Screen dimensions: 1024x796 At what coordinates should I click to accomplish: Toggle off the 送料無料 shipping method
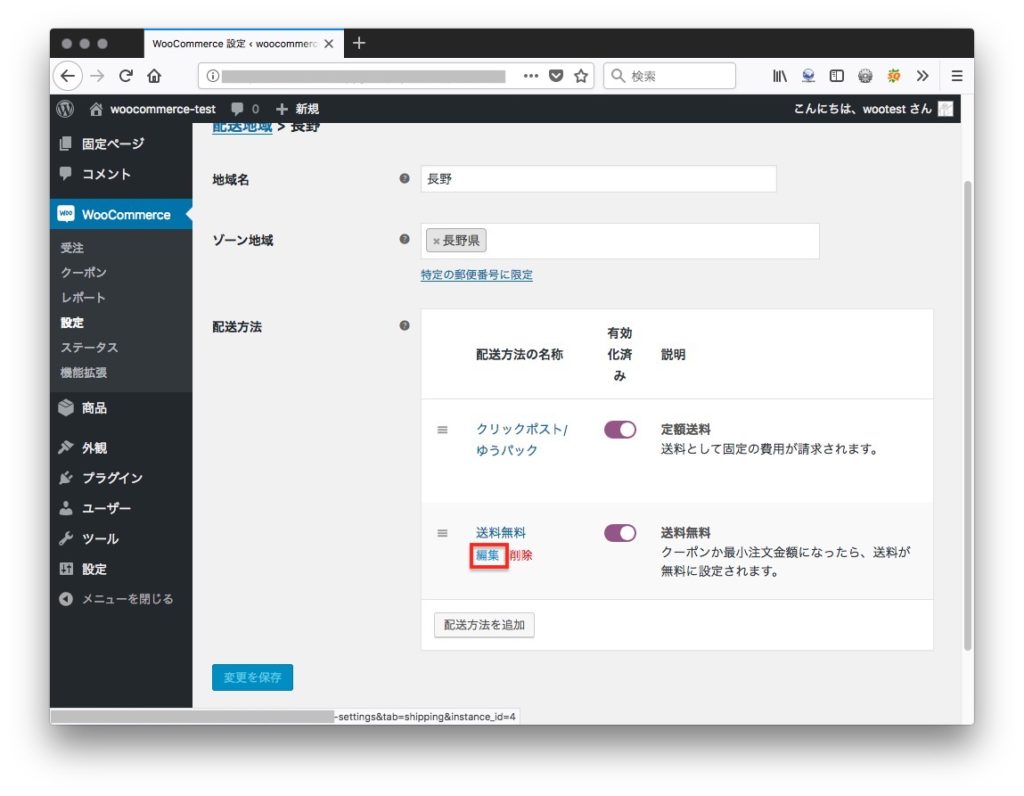tap(620, 533)
